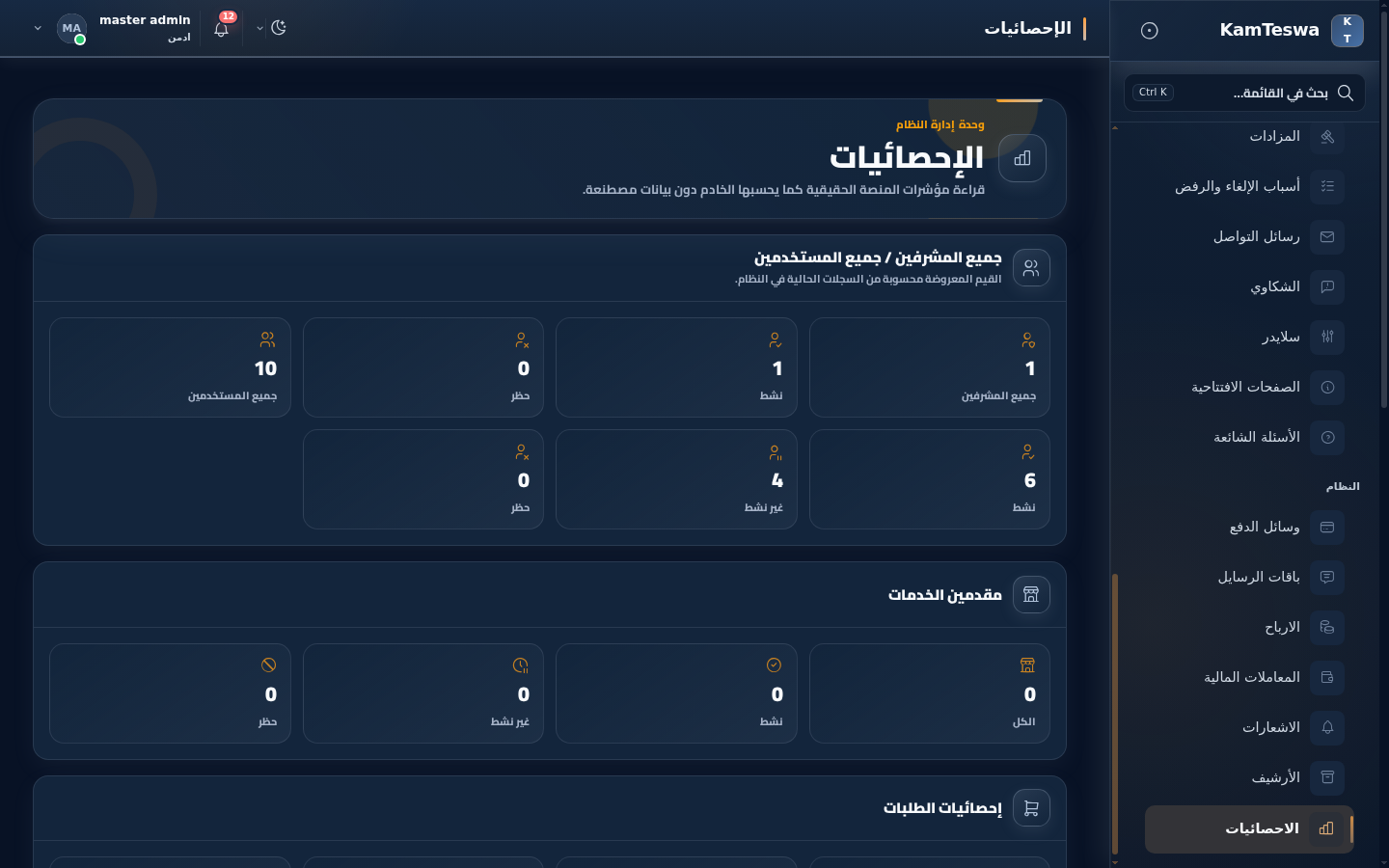Click the envelope icon for رسائل التواصل
Viewport: 1389px width, 868px height.
(x=1327, y=236)
